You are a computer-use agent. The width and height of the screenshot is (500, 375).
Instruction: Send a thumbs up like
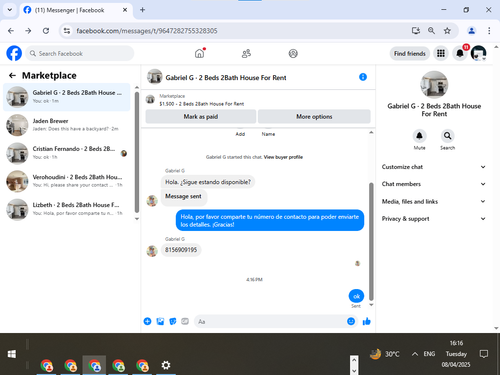coord(366,321)
